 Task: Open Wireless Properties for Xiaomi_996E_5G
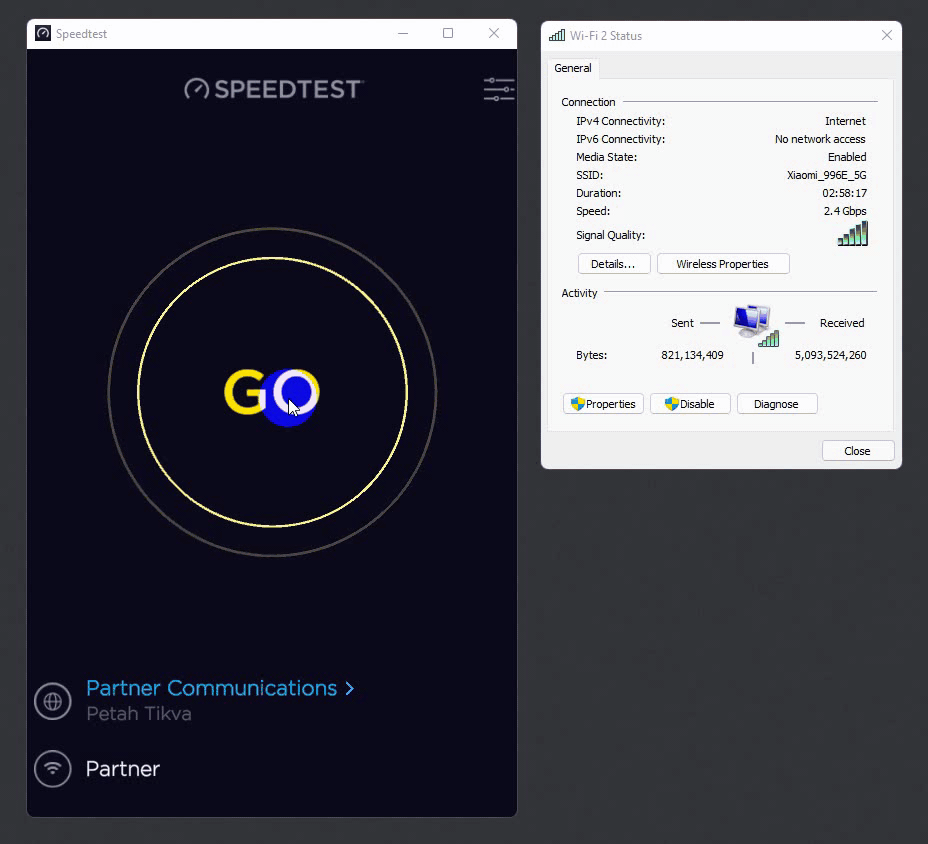point(722,263)
